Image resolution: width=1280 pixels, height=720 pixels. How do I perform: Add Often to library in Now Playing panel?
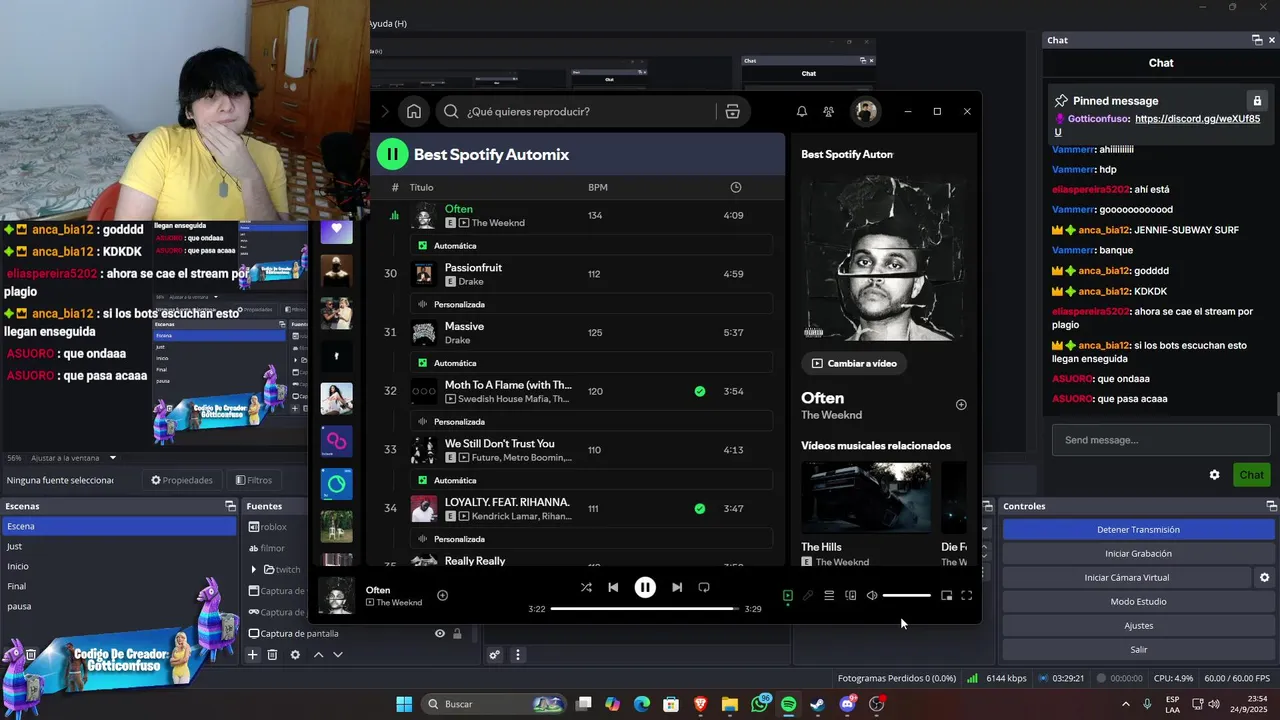961,405
